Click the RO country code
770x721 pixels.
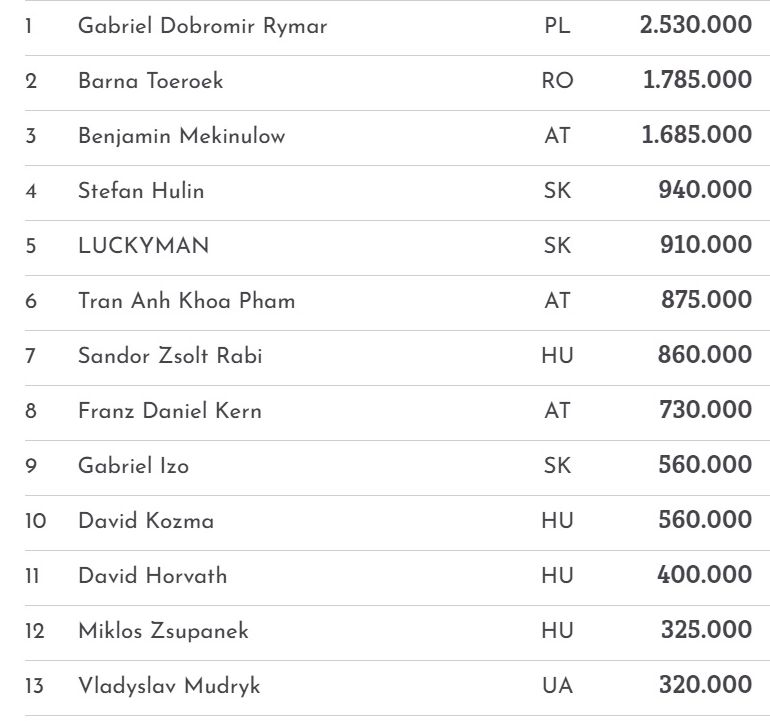[557, 81]
